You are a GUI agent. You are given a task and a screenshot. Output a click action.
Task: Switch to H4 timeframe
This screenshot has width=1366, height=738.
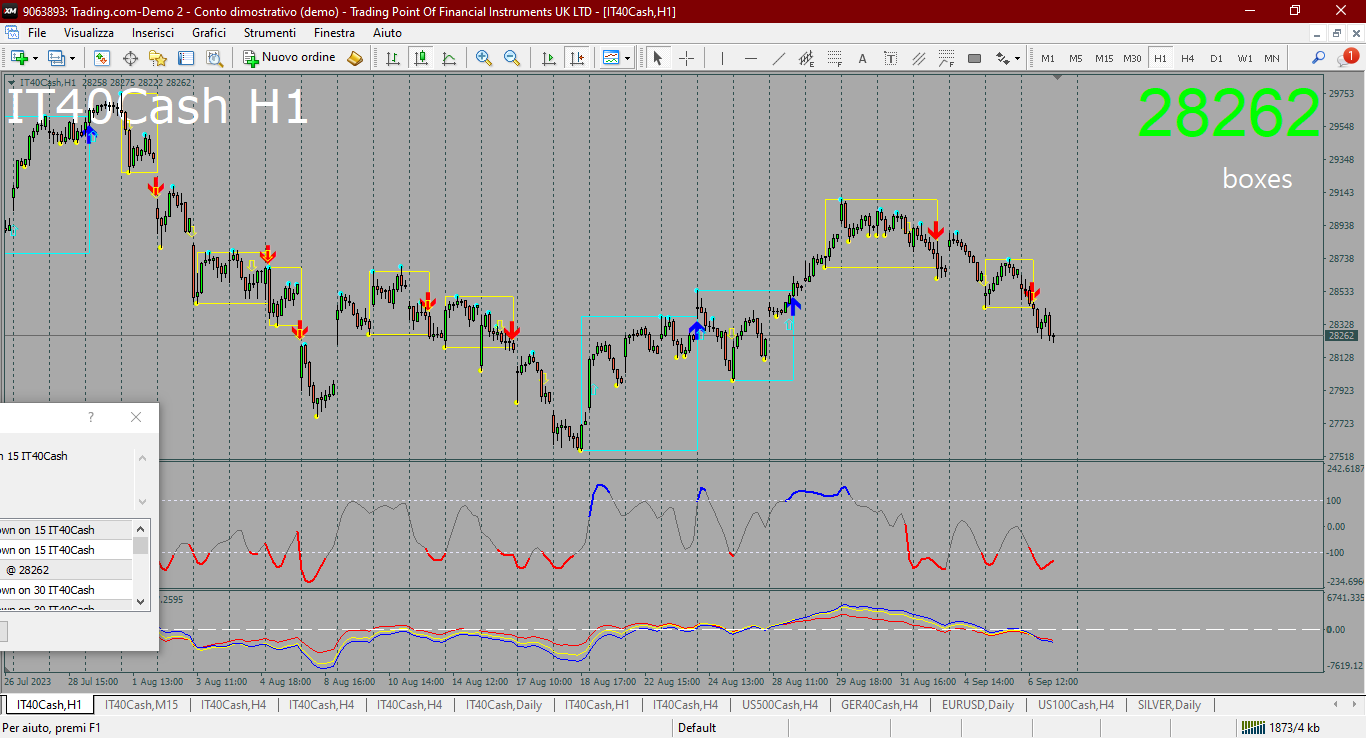[1188, 58]
